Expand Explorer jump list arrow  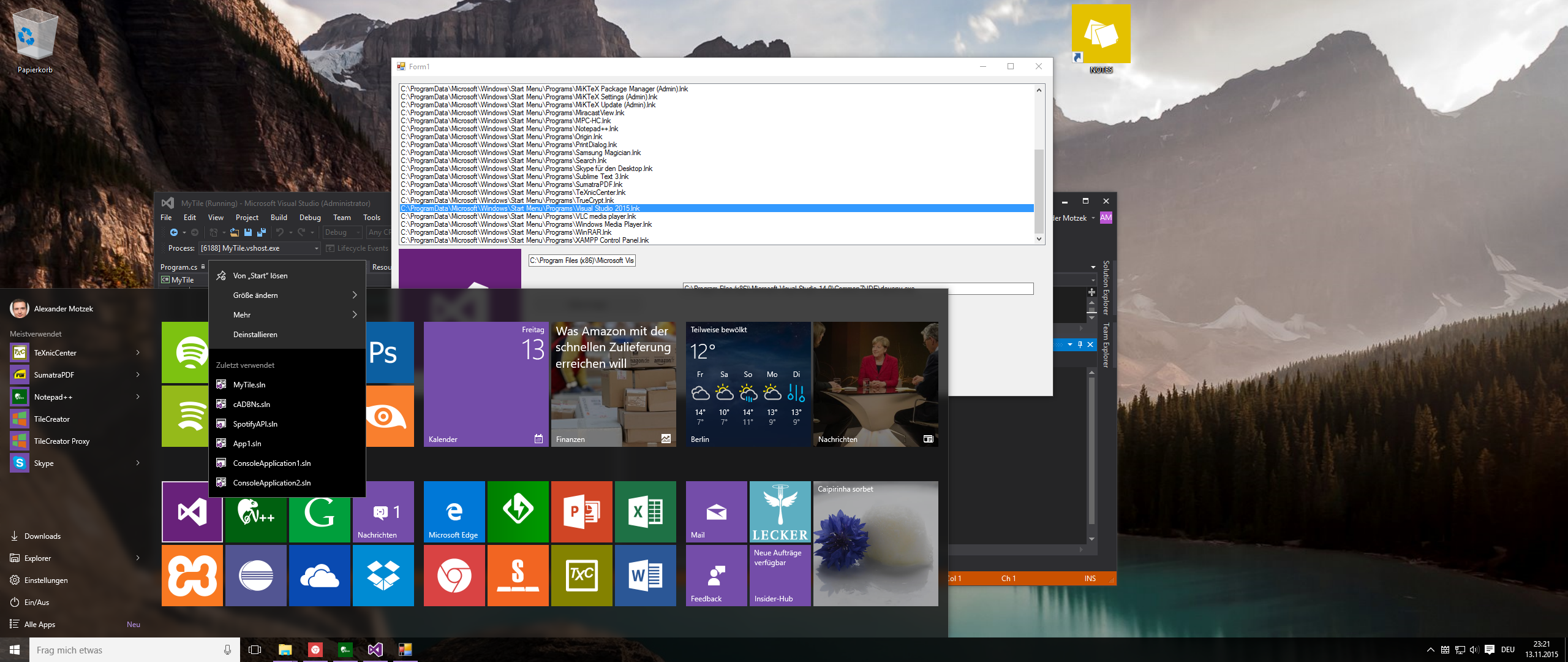(x=138, y=558)
